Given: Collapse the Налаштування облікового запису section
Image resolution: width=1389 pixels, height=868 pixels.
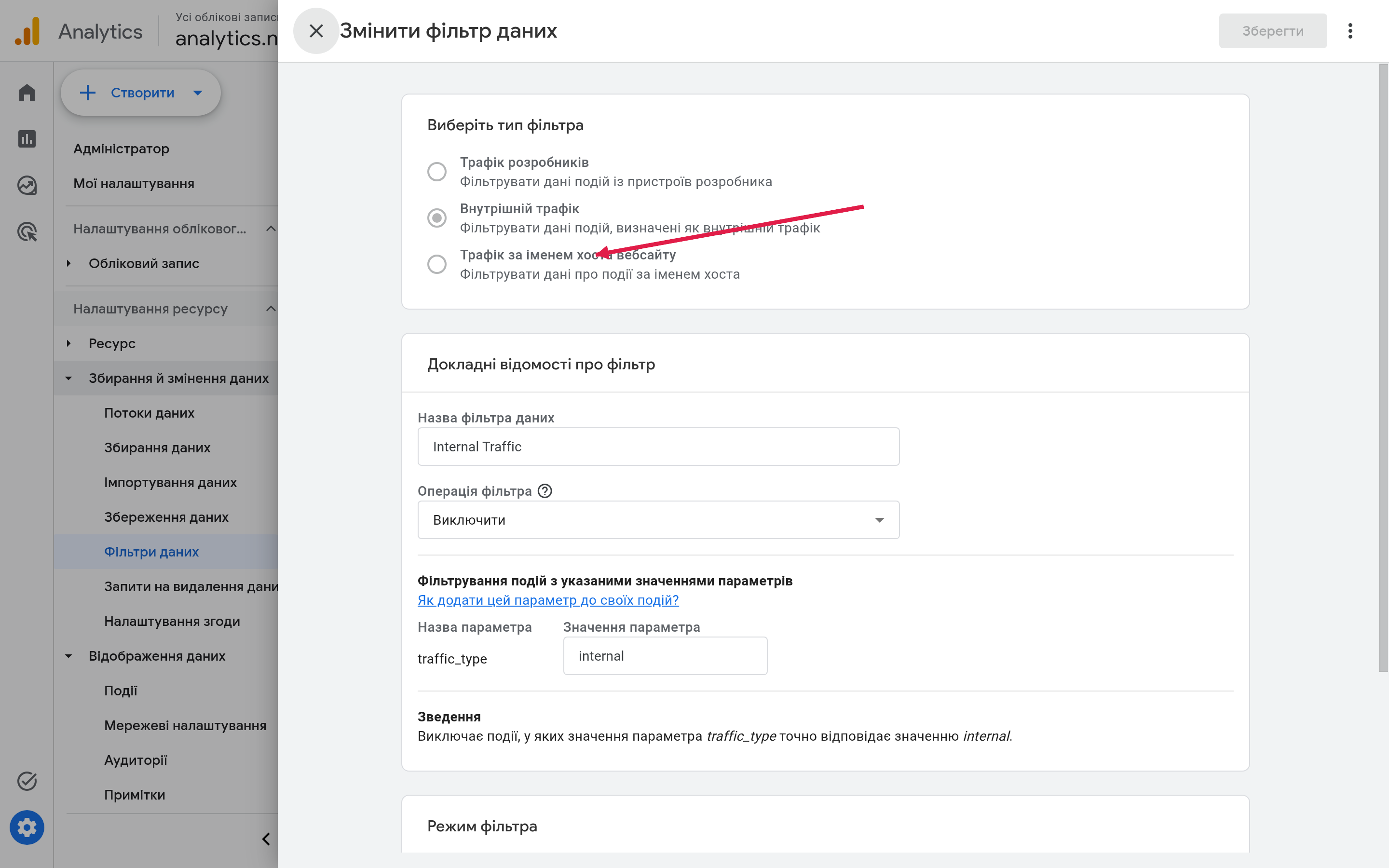Looking at the screenshot, I should coord(271,229).
